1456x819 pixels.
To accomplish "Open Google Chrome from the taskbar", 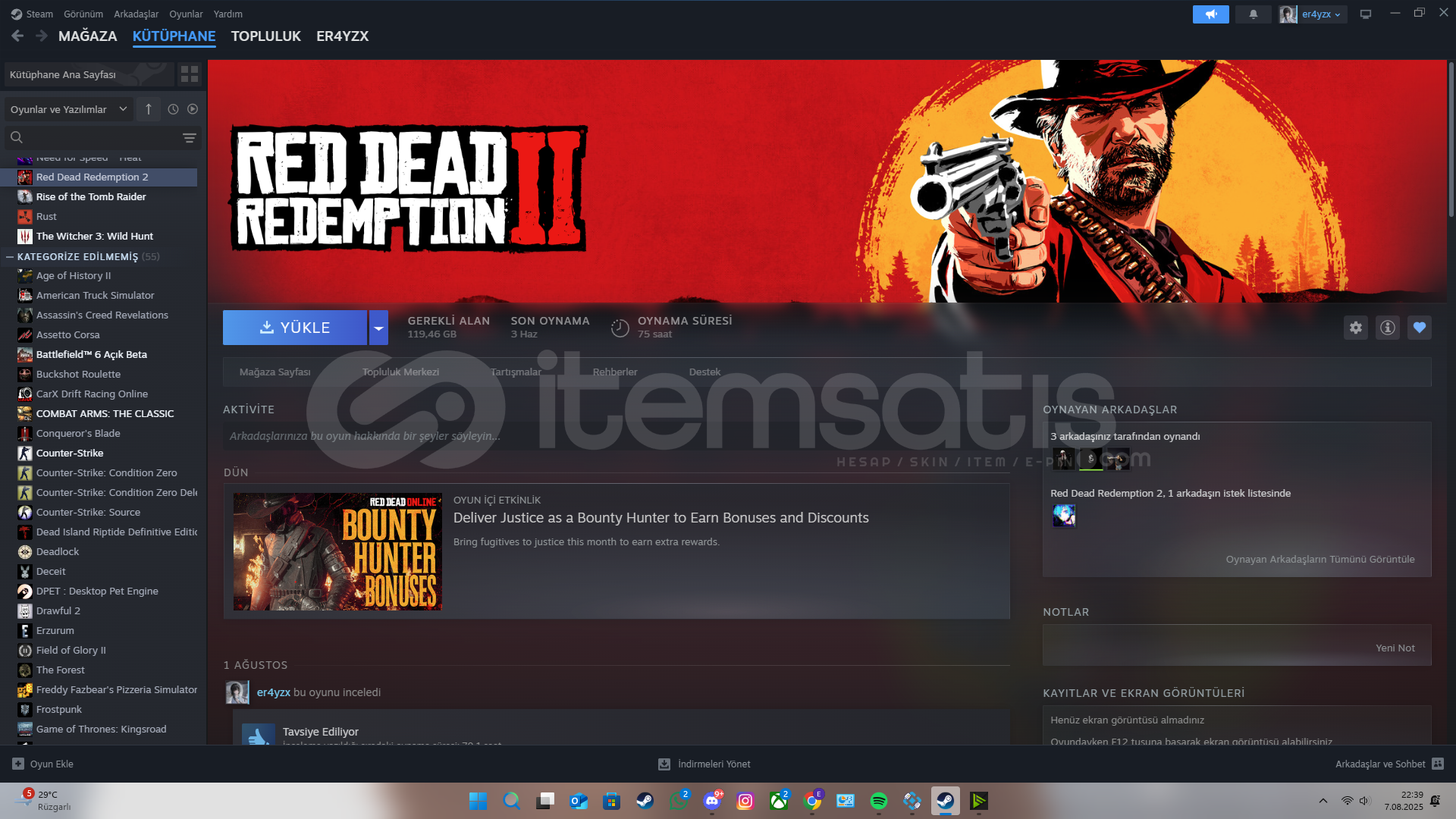I will pos(812,801).
